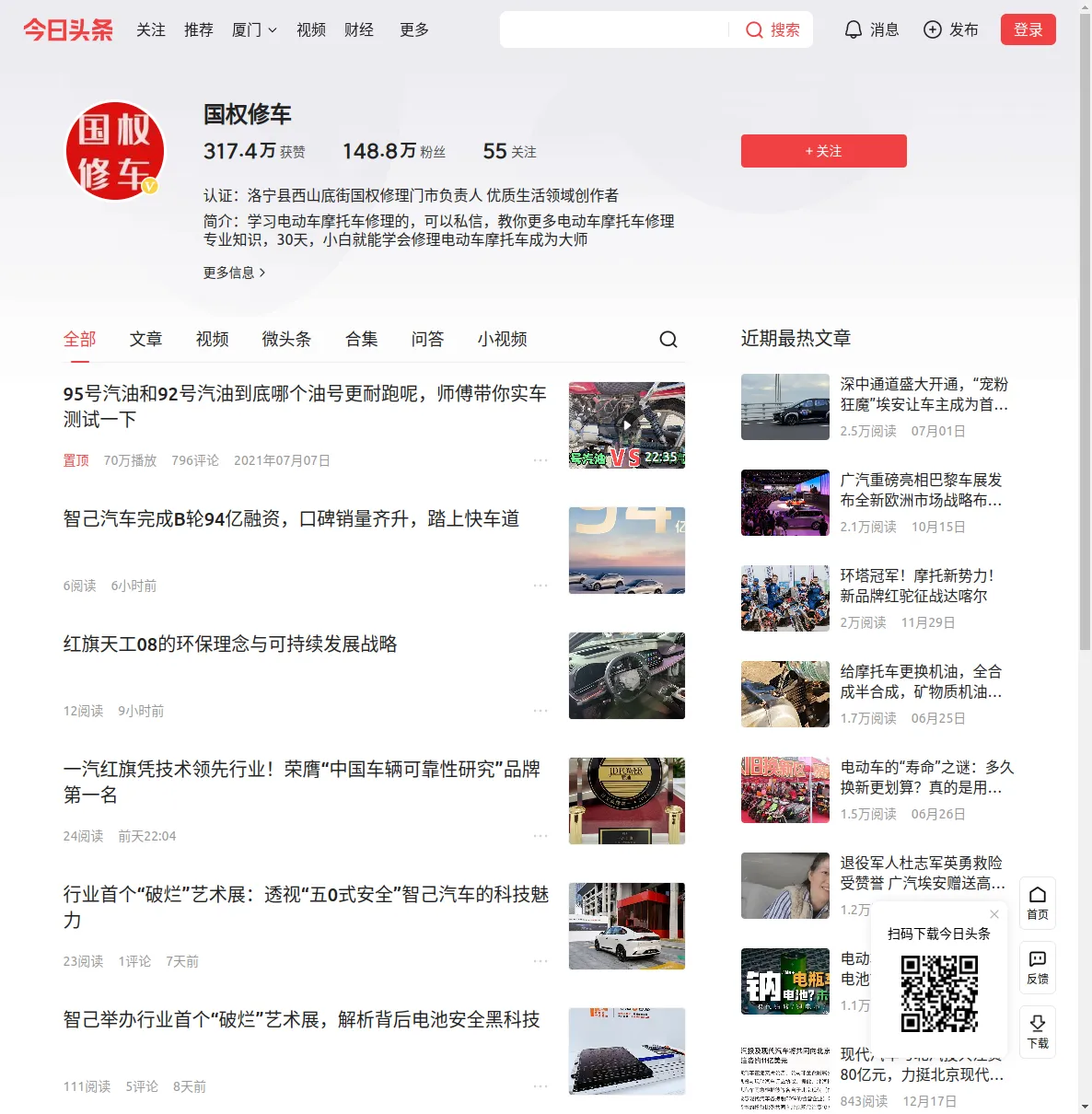Viewport: 1092px width, 1114px height.
Task: Open hot article 退役军人杜志军英勇救险
Action: click(x=923, y=873)
